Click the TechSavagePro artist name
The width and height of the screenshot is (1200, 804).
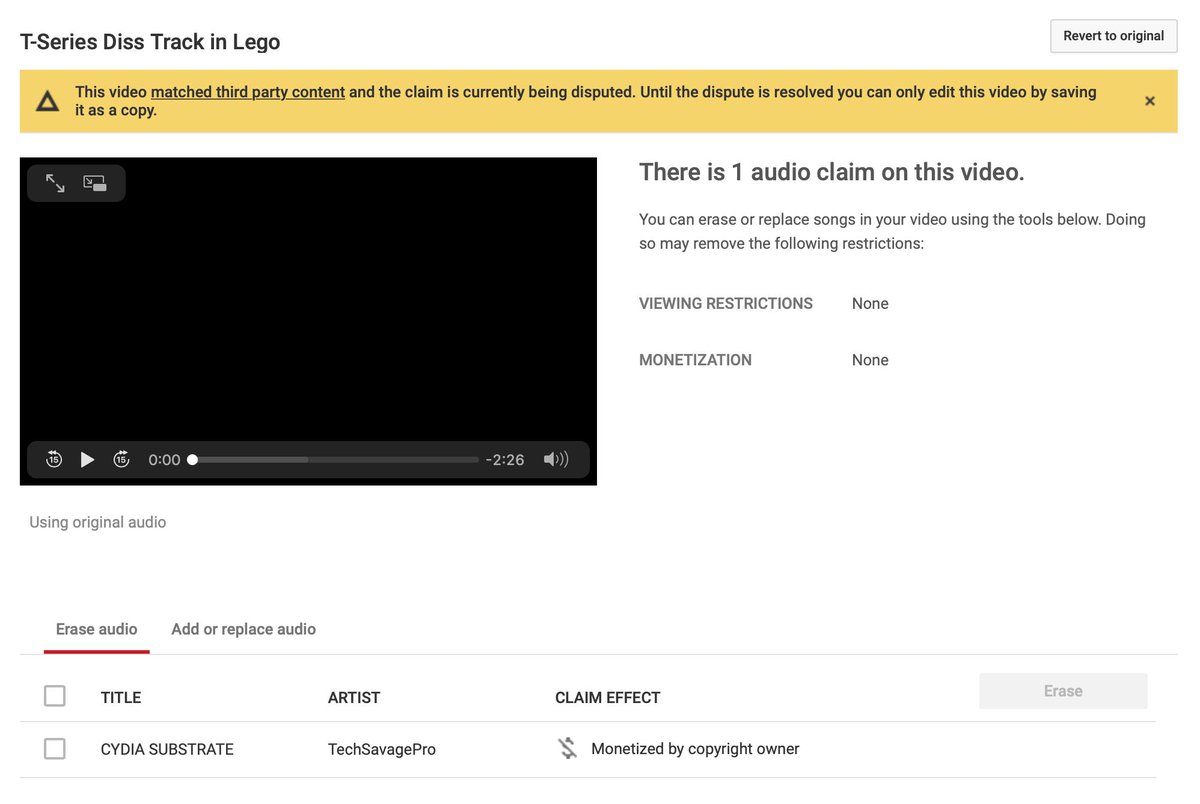pyautogui.click(x=382, y=749)
